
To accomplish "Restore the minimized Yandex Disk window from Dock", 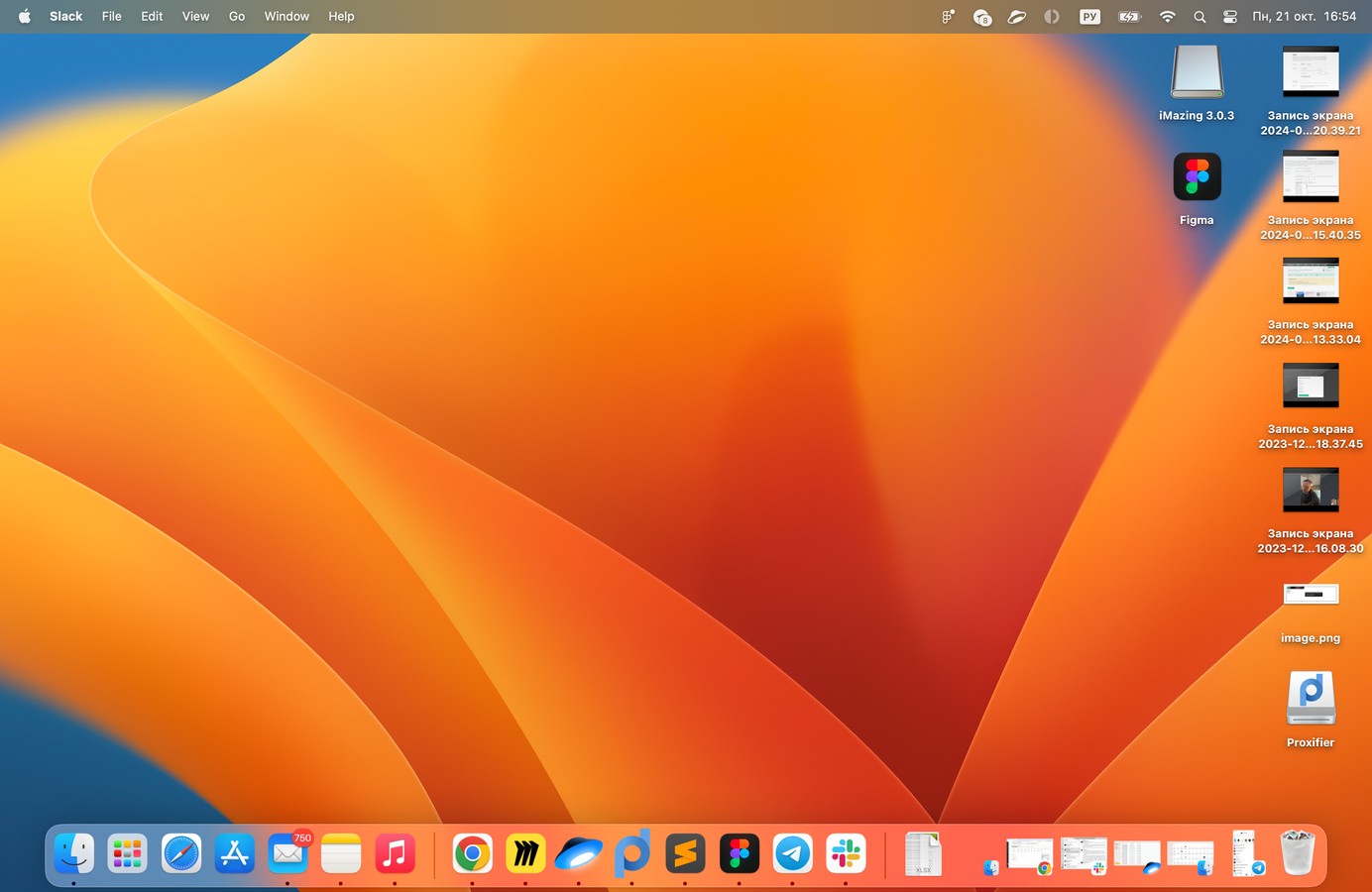I will [1137, 857].
